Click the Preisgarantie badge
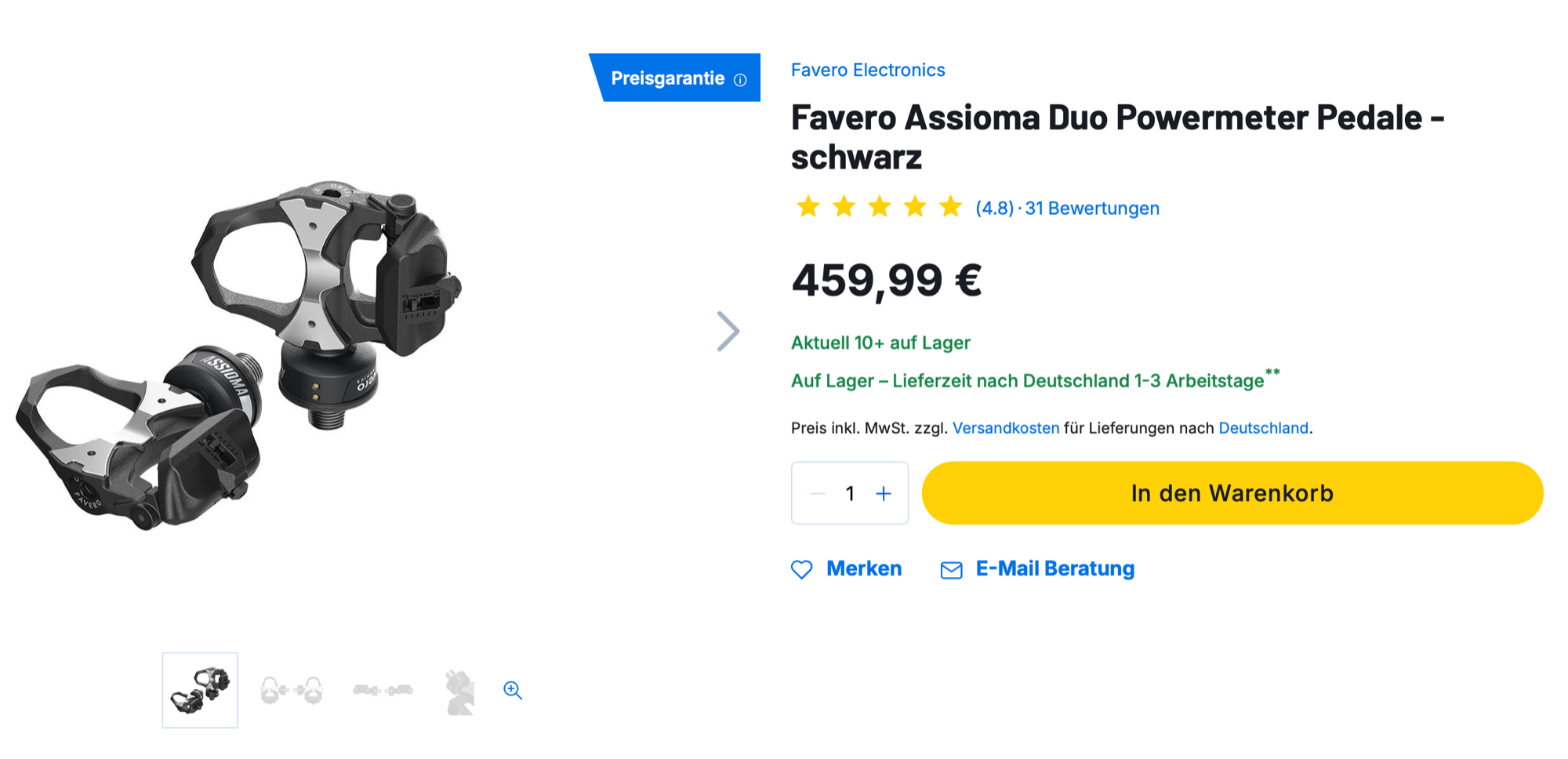1568x759 pixels. pyautogui.click(x=667, y=78)
